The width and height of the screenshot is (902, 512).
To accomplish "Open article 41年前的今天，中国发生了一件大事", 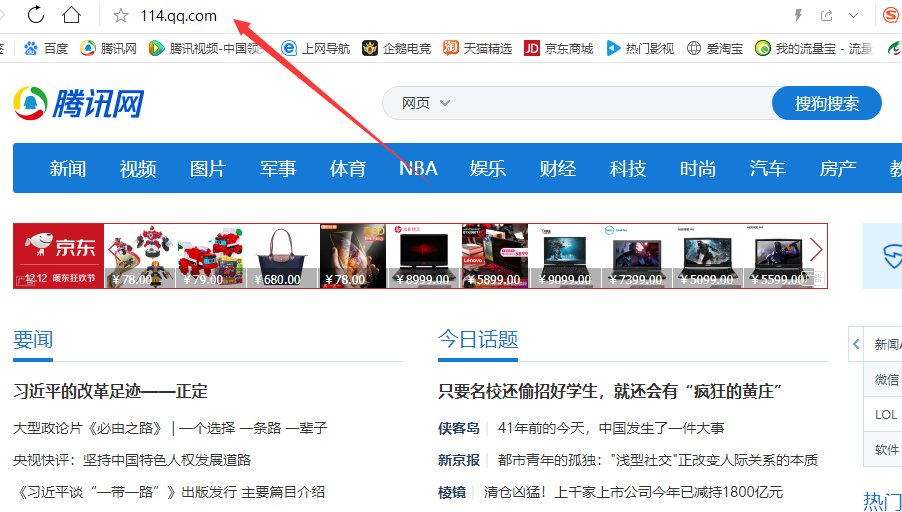I will [x=611, y=428].
